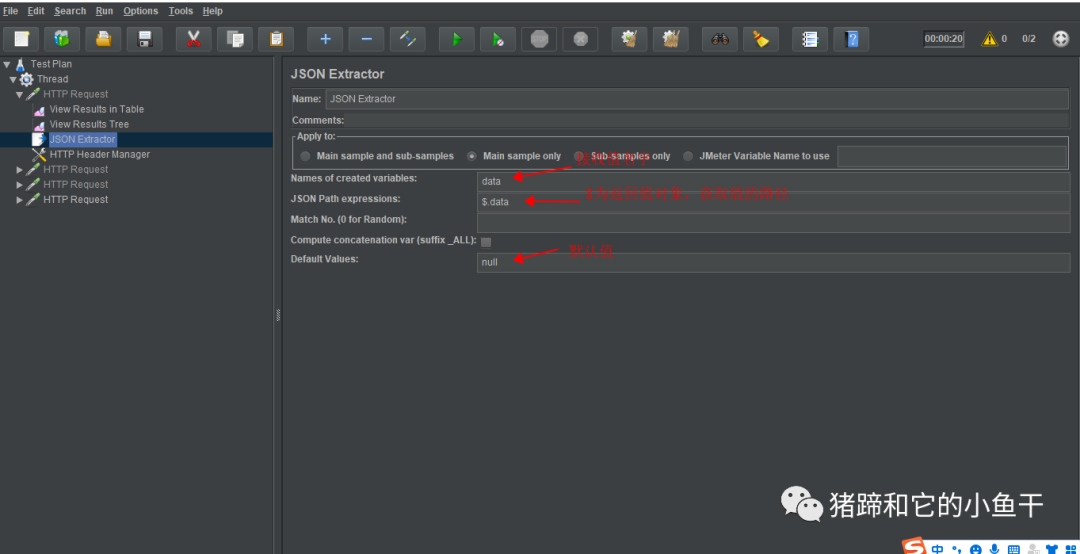Screen dimensions: 1080x554
Task: Select the Sub-samples only radio button
Action: 579,156
